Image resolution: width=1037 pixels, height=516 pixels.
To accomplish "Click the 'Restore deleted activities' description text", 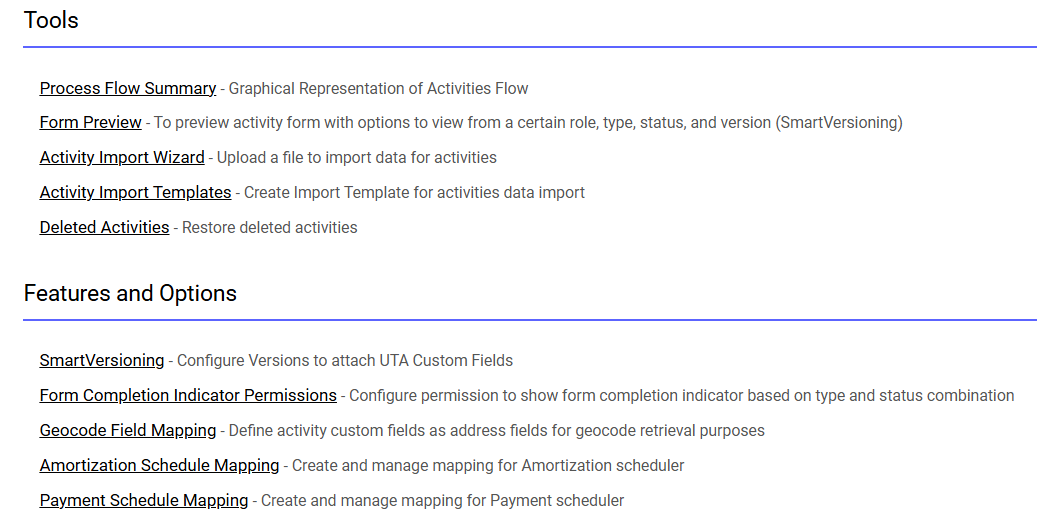I will click(x=269, y=228).
